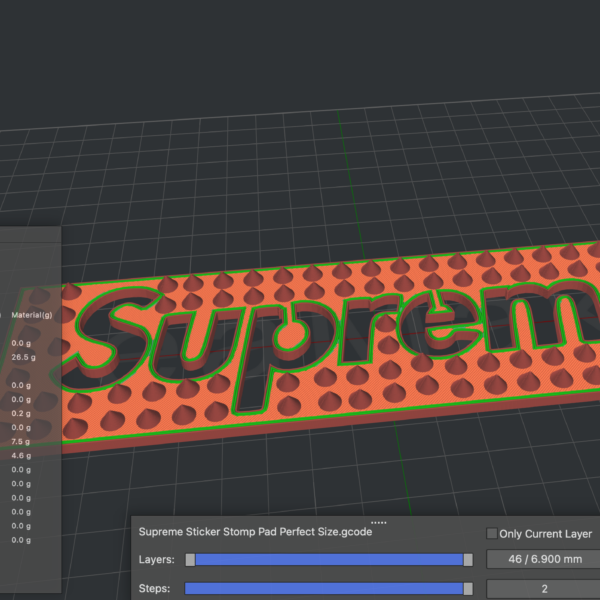Click the 4.6 g material value
This screenshot has width=600, height=600.
21,456
